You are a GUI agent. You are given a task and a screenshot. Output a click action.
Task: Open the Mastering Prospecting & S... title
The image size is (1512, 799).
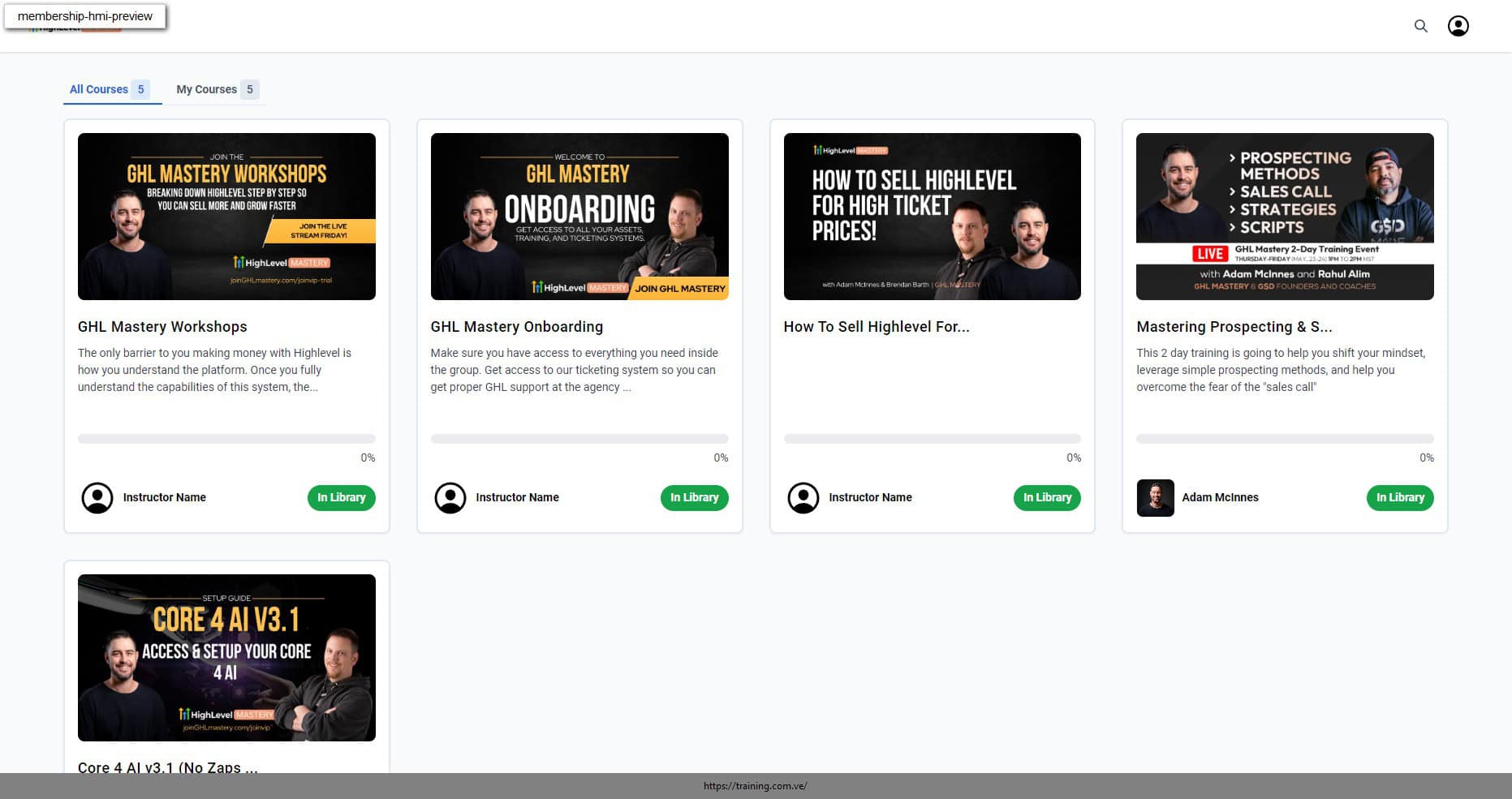pos(1234,327)
